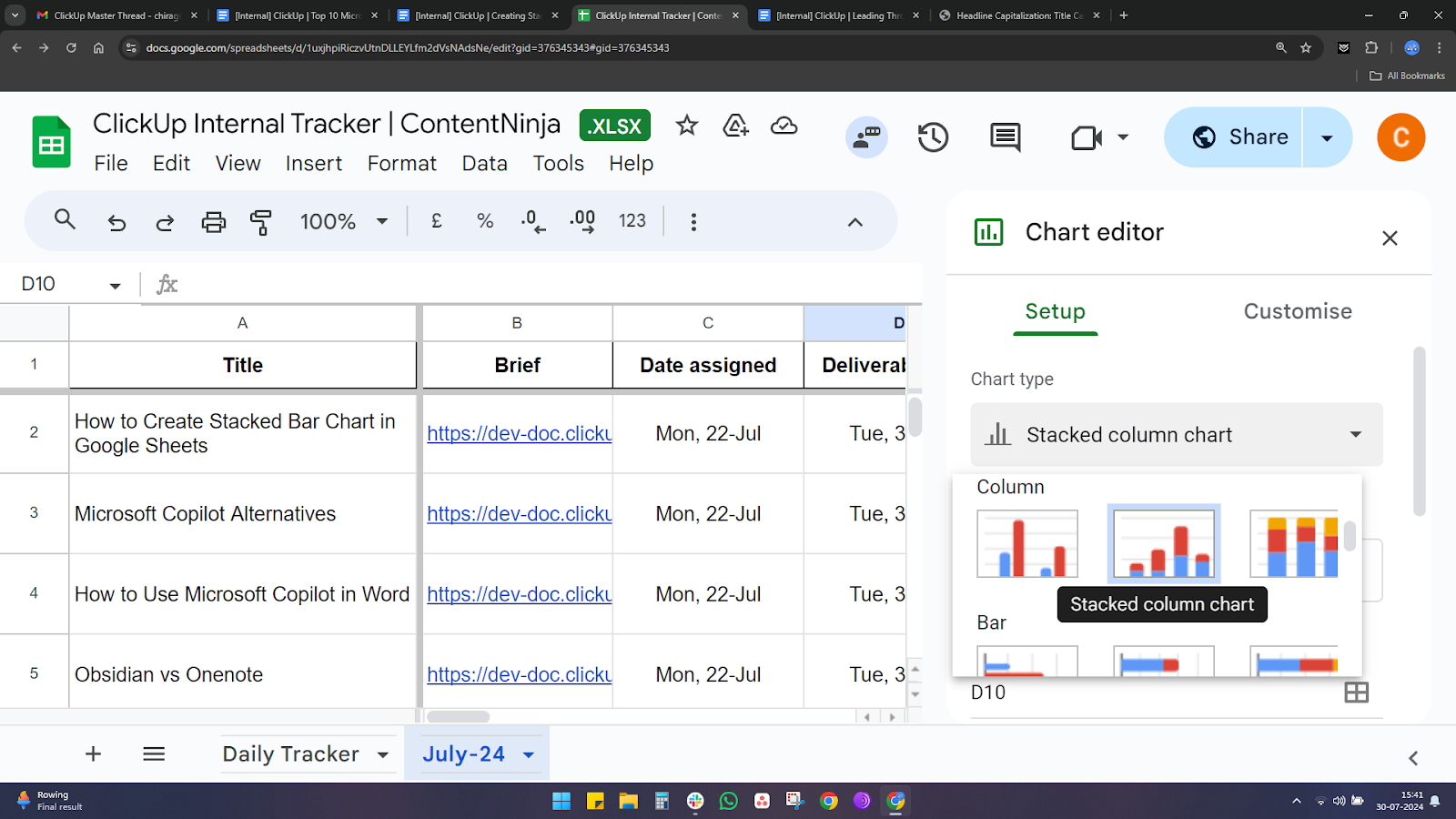Screen dimensions: 1456x819
Task: Check cloud document status icon
Action: 784,126
